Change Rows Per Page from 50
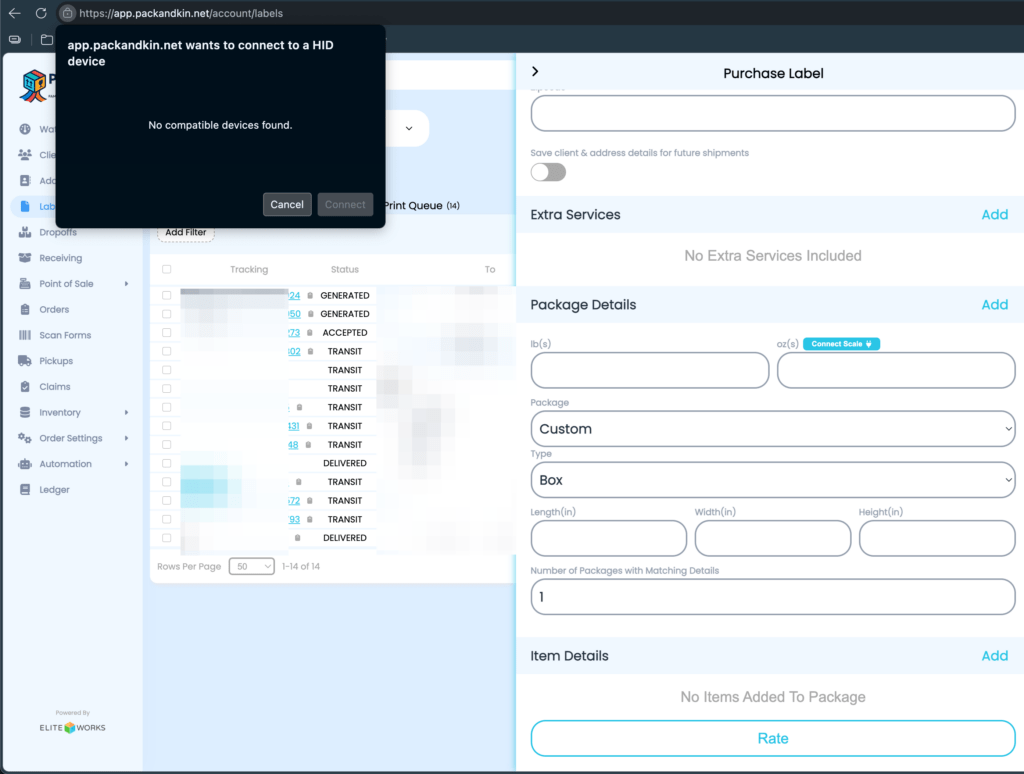Image resolution: width=1024 pixels, height=774 pixels. 253,565
